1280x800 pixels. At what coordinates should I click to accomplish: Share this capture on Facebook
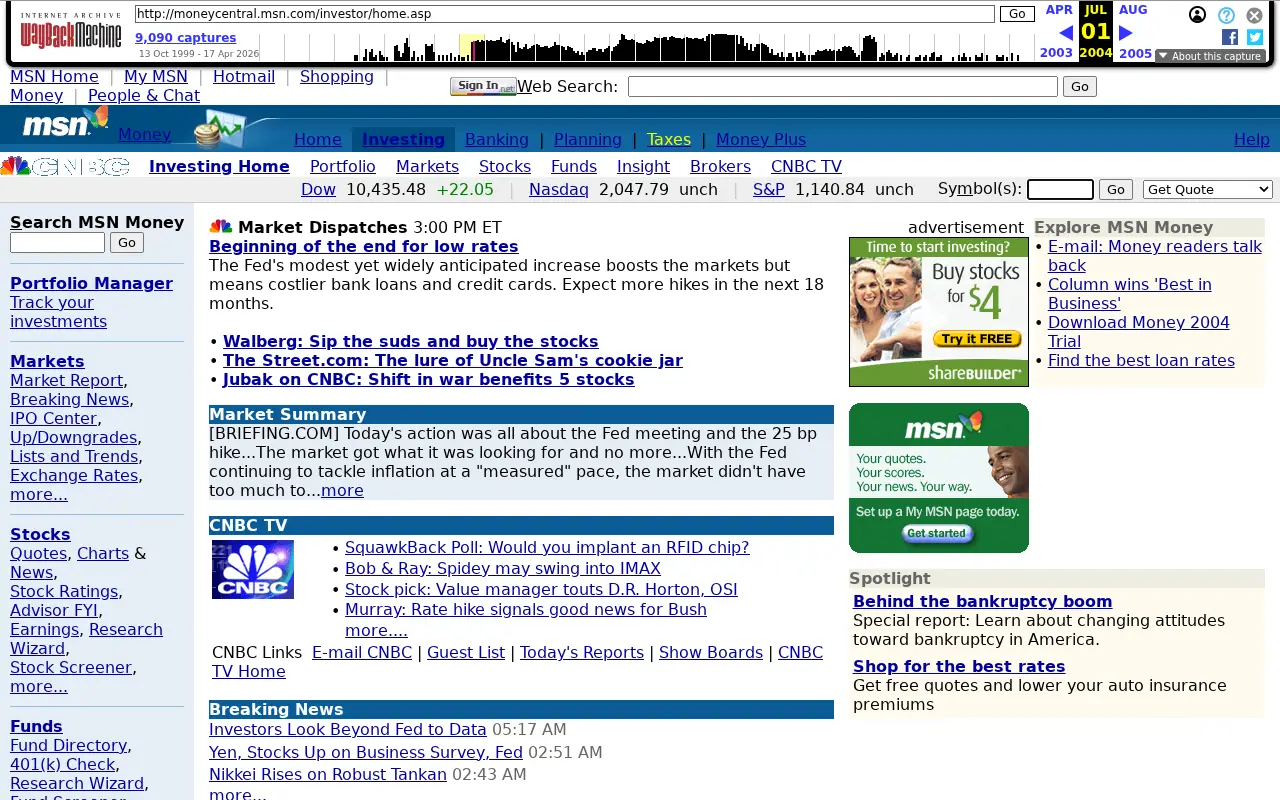1230,37
